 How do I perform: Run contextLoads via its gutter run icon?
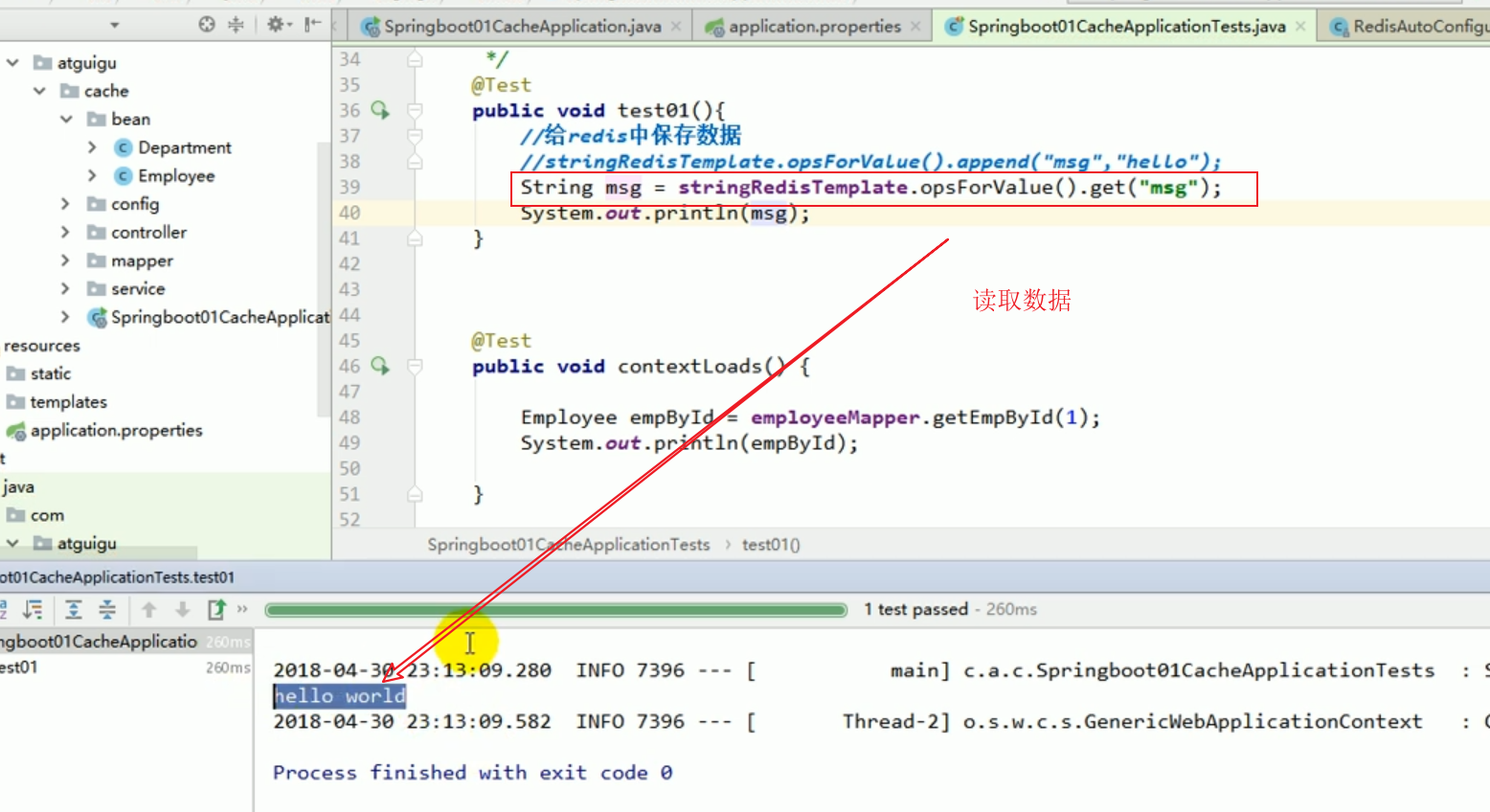tap(379, 366)
